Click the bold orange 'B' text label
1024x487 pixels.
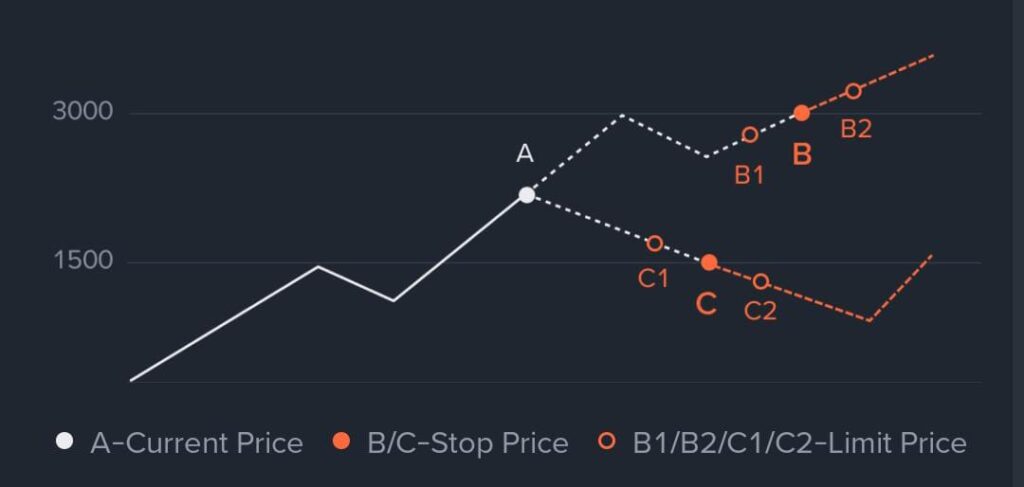801,154
